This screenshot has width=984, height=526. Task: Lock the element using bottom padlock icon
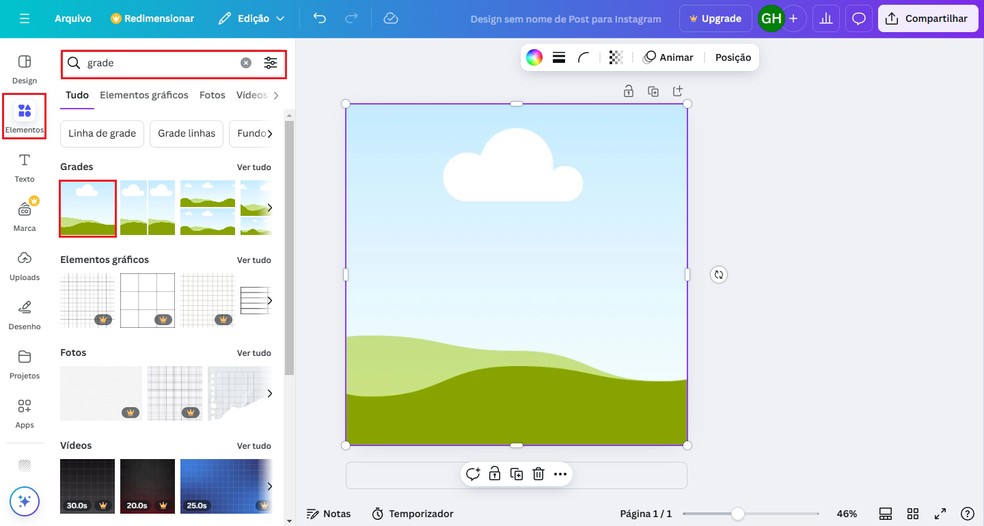[x=494, y=474]
